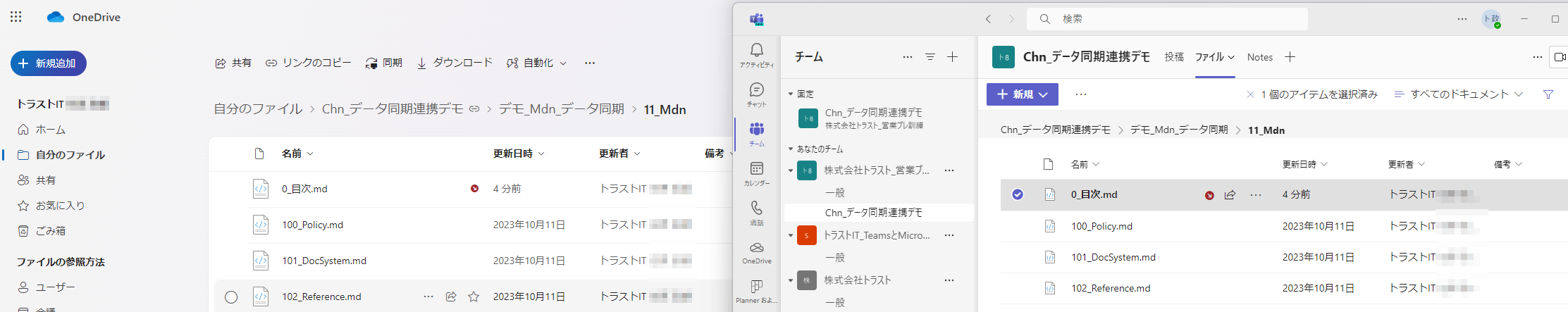Open the 自動化 dropdown in OneDrive toolbar
1568x312 pixels.
537,63
